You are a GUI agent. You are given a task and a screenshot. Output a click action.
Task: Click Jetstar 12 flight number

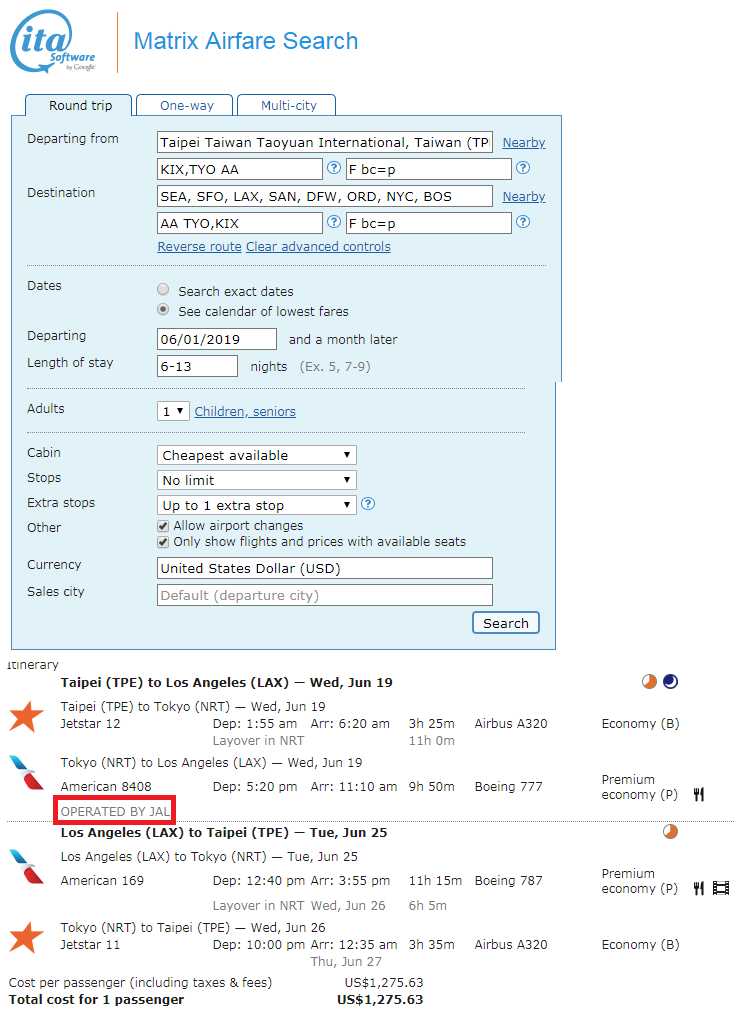(91, 723)
